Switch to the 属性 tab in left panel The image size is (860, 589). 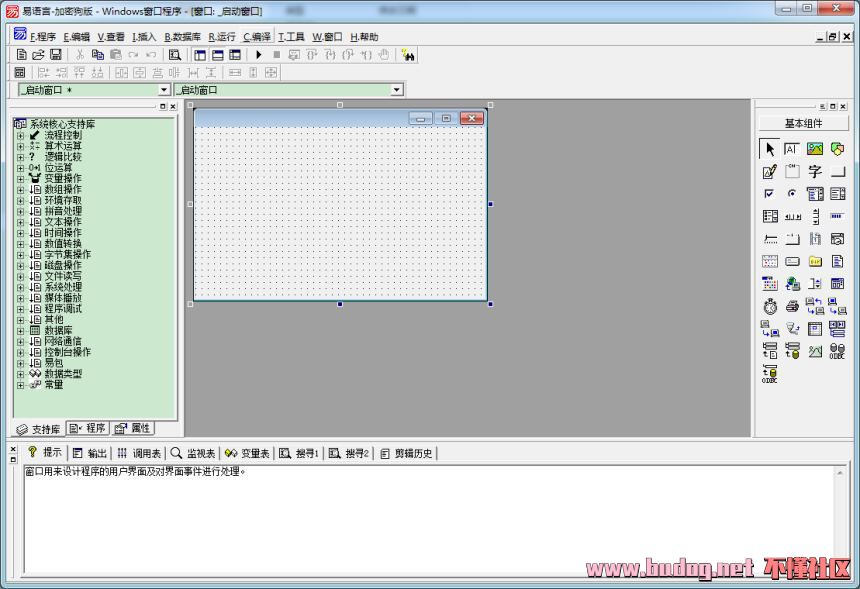point(132,428)
